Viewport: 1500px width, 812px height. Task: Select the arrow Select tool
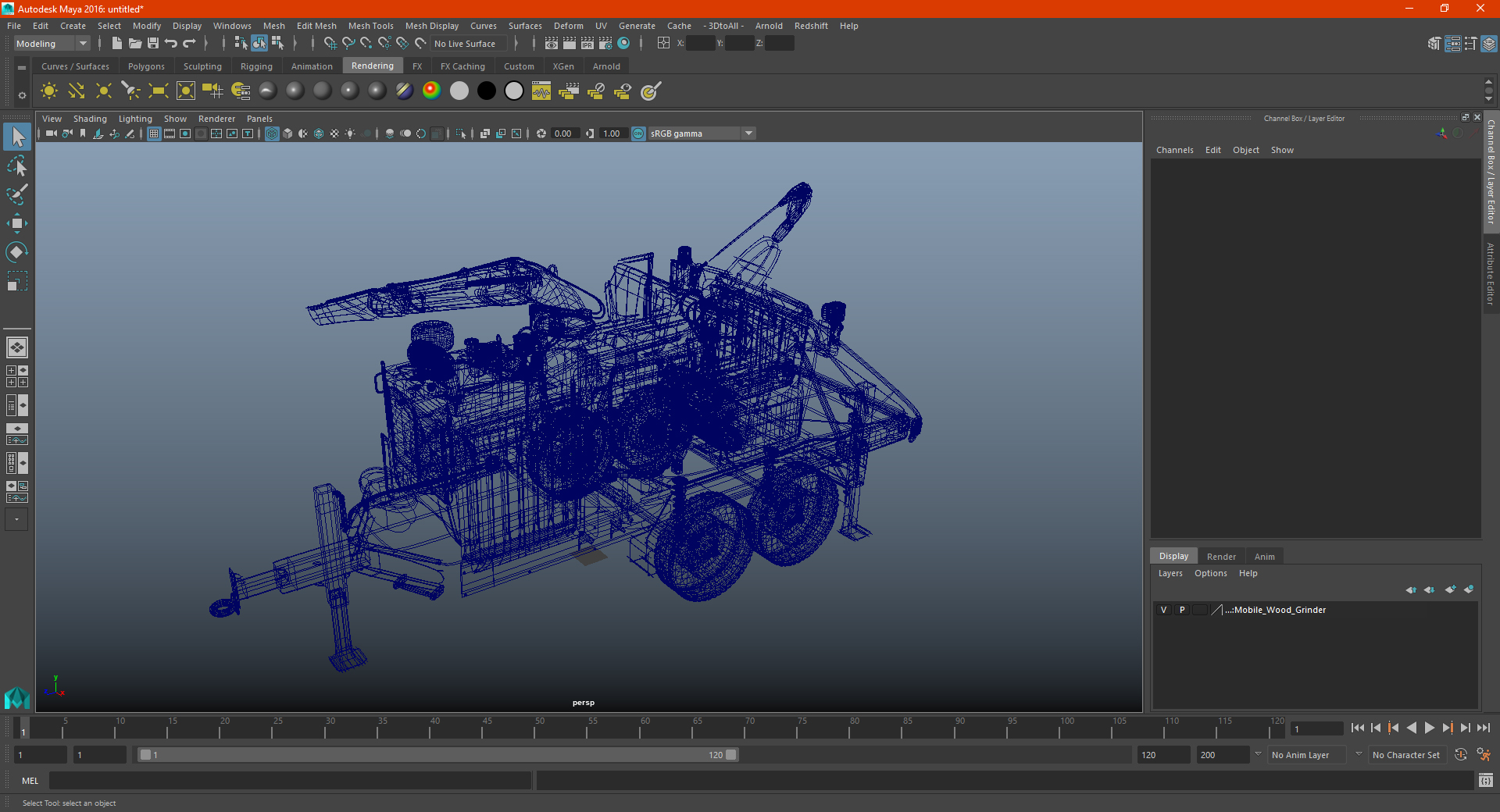click(17, 137)
